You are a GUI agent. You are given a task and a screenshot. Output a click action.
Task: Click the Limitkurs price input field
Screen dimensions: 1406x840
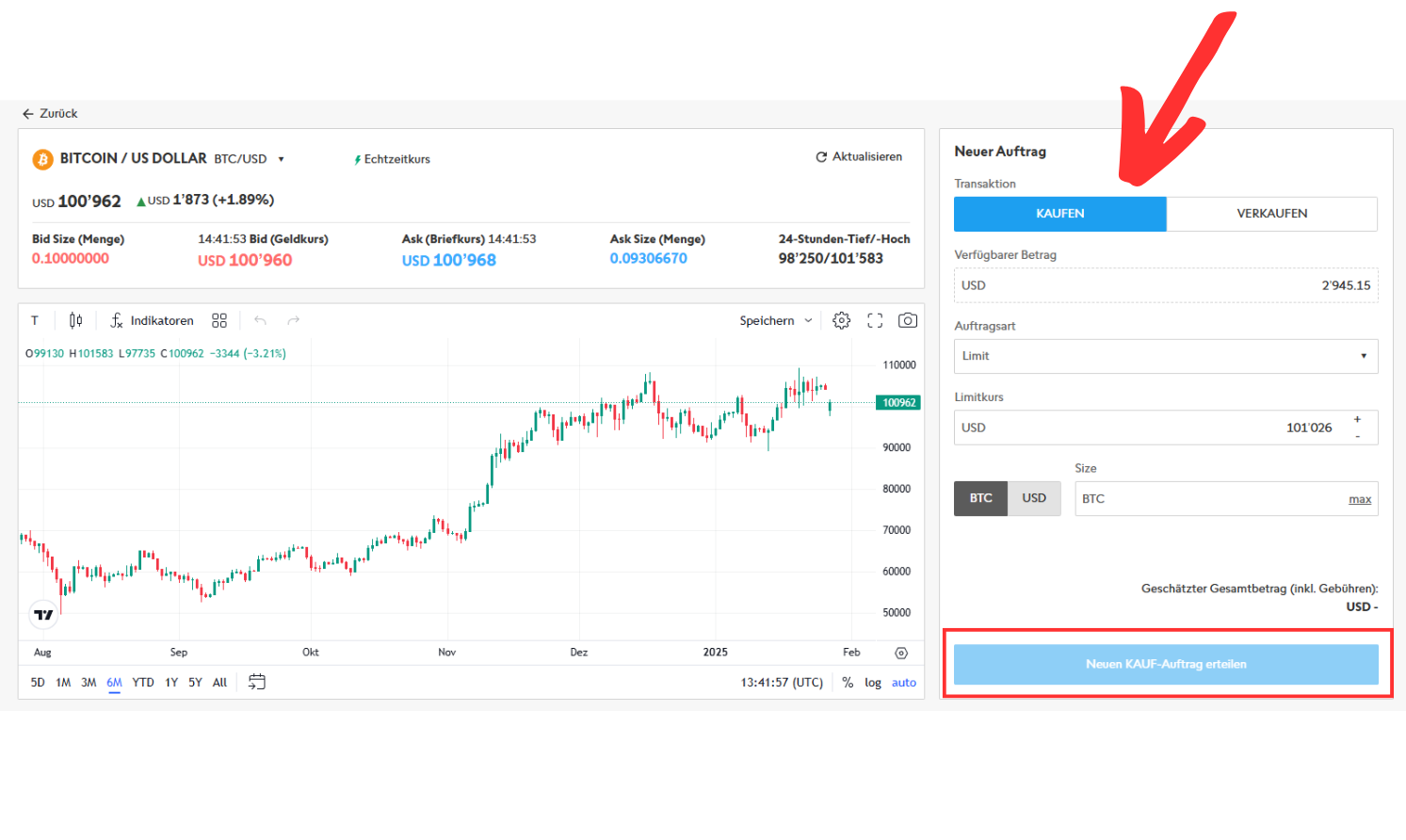(x=1166, y=428)
